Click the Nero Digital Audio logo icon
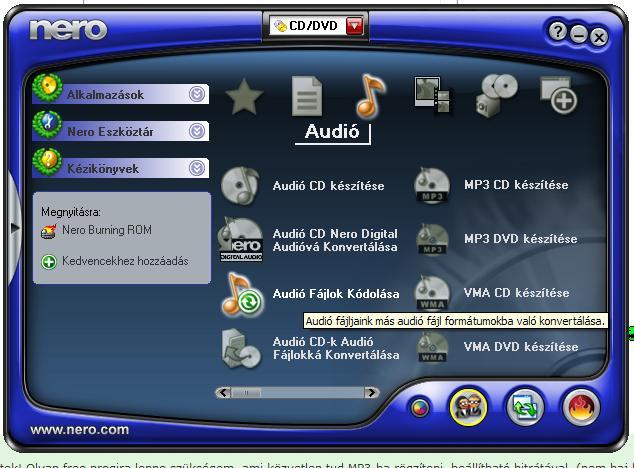This screenshot has width=634, height=468. click(x=241, y=239)
